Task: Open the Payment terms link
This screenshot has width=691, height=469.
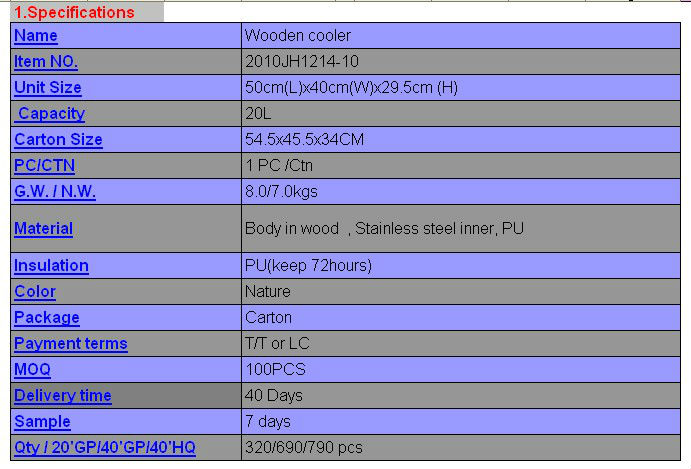Action: [x=71, y=344]
